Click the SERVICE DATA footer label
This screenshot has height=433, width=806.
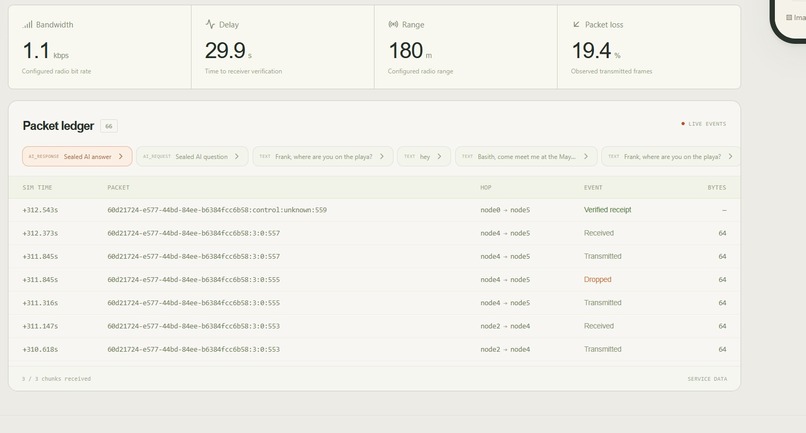pyautogui.click(x=707, y=379)
